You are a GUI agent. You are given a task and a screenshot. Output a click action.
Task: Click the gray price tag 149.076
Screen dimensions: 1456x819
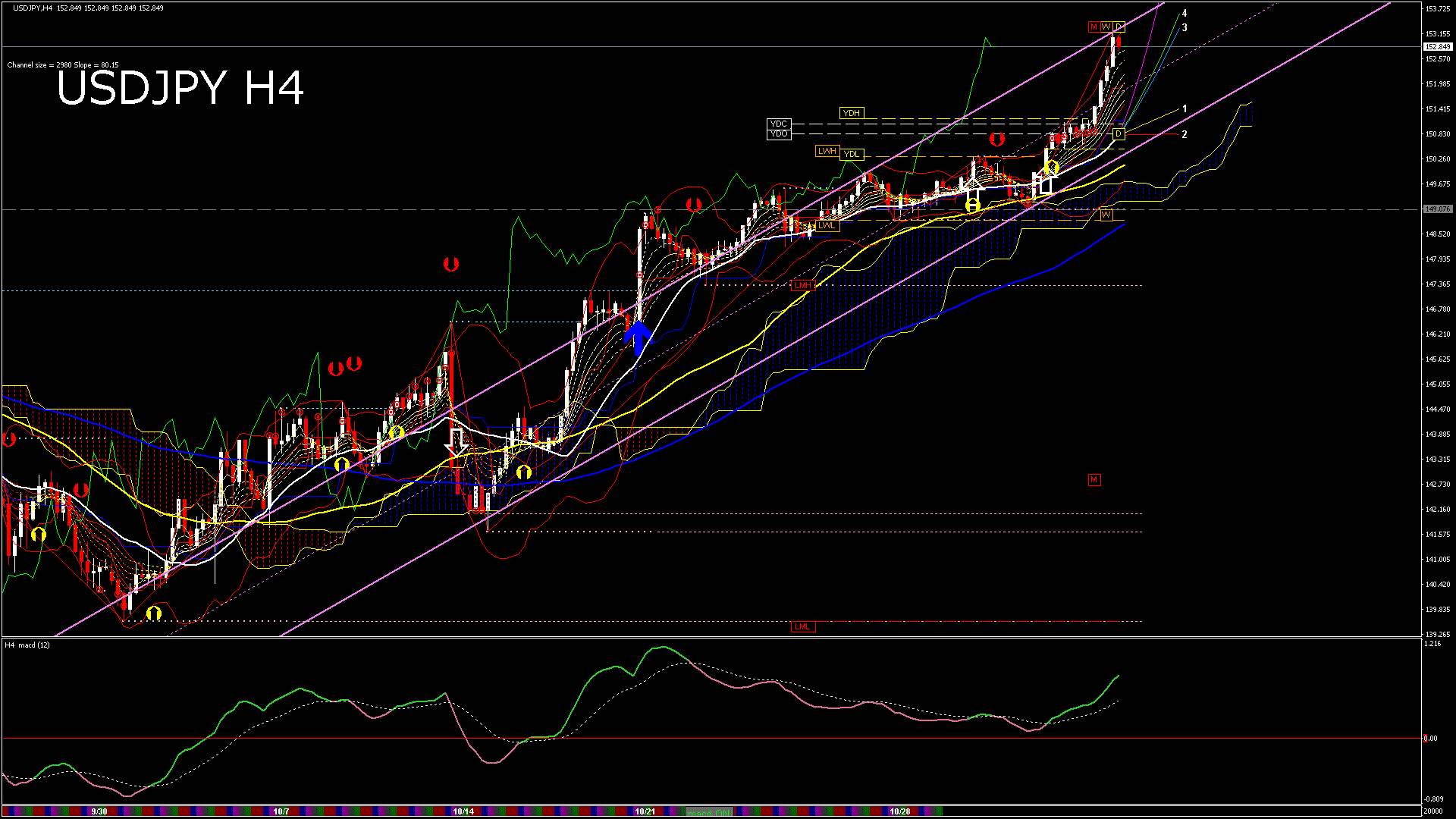pyautogui.click(x=1438, y=209)
